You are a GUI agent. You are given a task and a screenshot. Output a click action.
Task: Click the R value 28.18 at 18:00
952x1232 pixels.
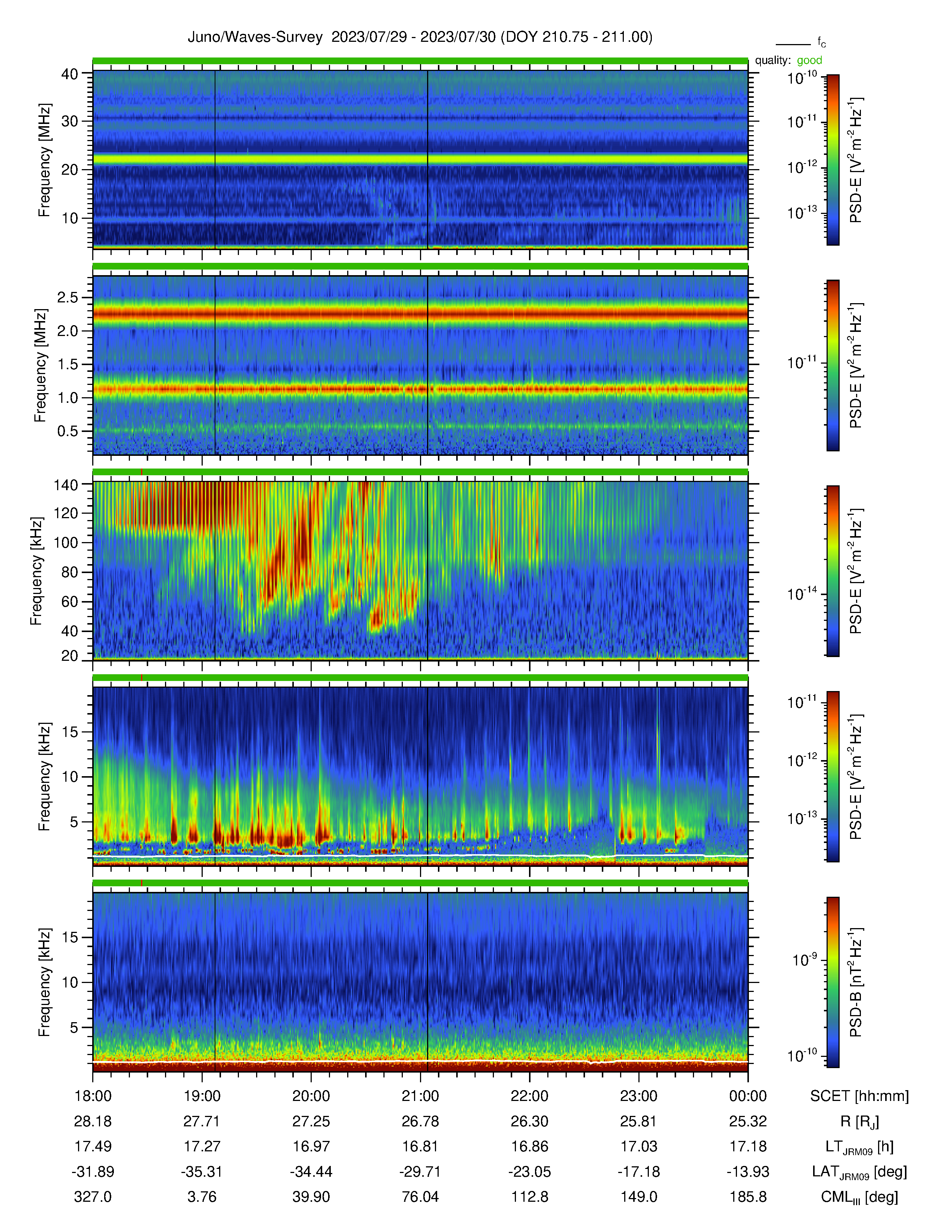tap(93, 1121)
